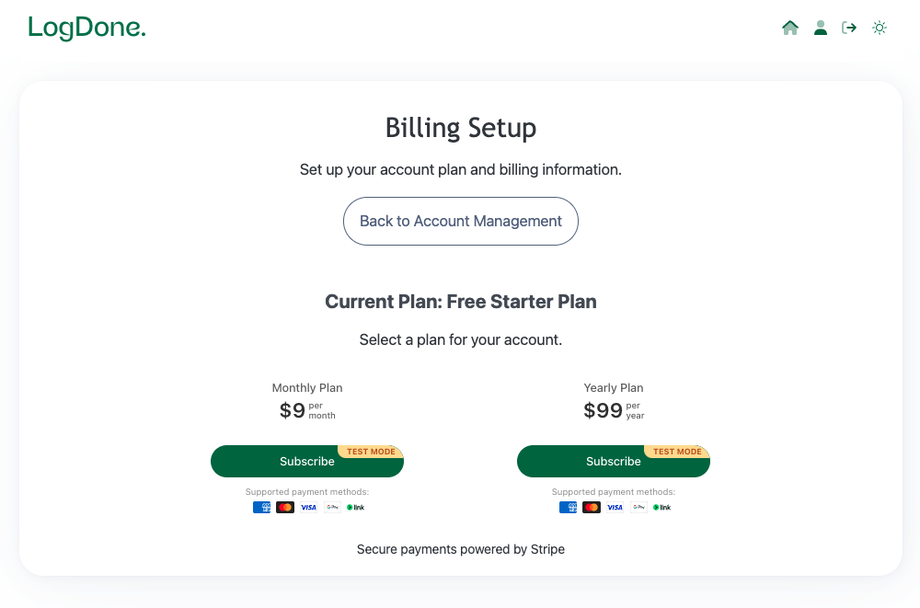Click the Mastercard icon under Monthly Plan

coord(285,507)
